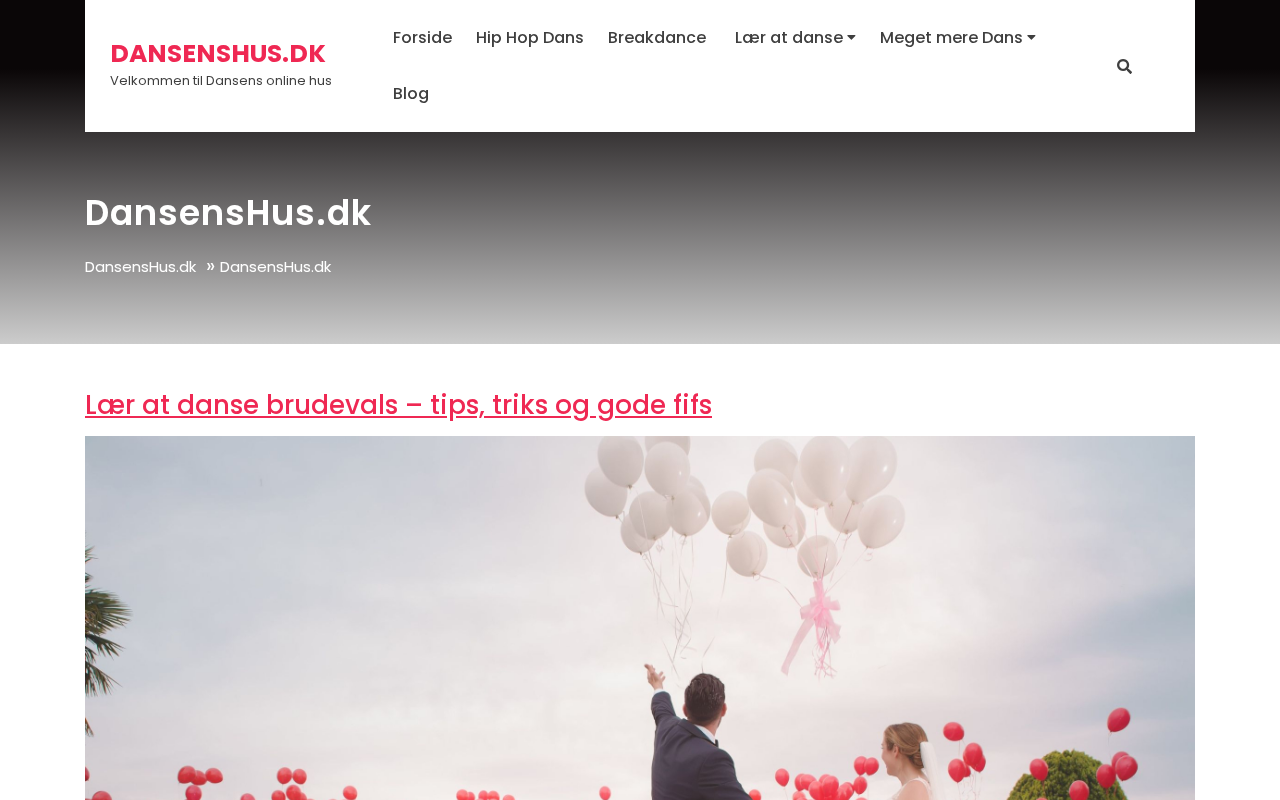Open the brudevals article headline link

tap(398, 405)
